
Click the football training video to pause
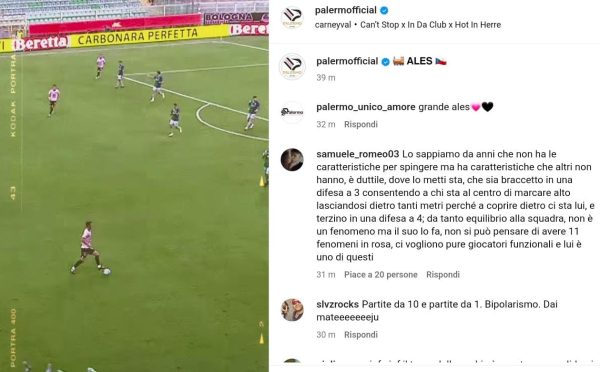click(x=134, y=186)
